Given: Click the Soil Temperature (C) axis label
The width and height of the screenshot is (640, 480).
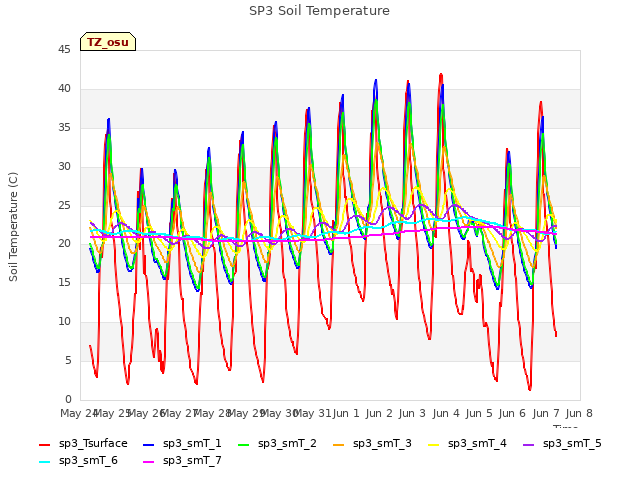Looking at the screenshot, I should tap(13, 227).
